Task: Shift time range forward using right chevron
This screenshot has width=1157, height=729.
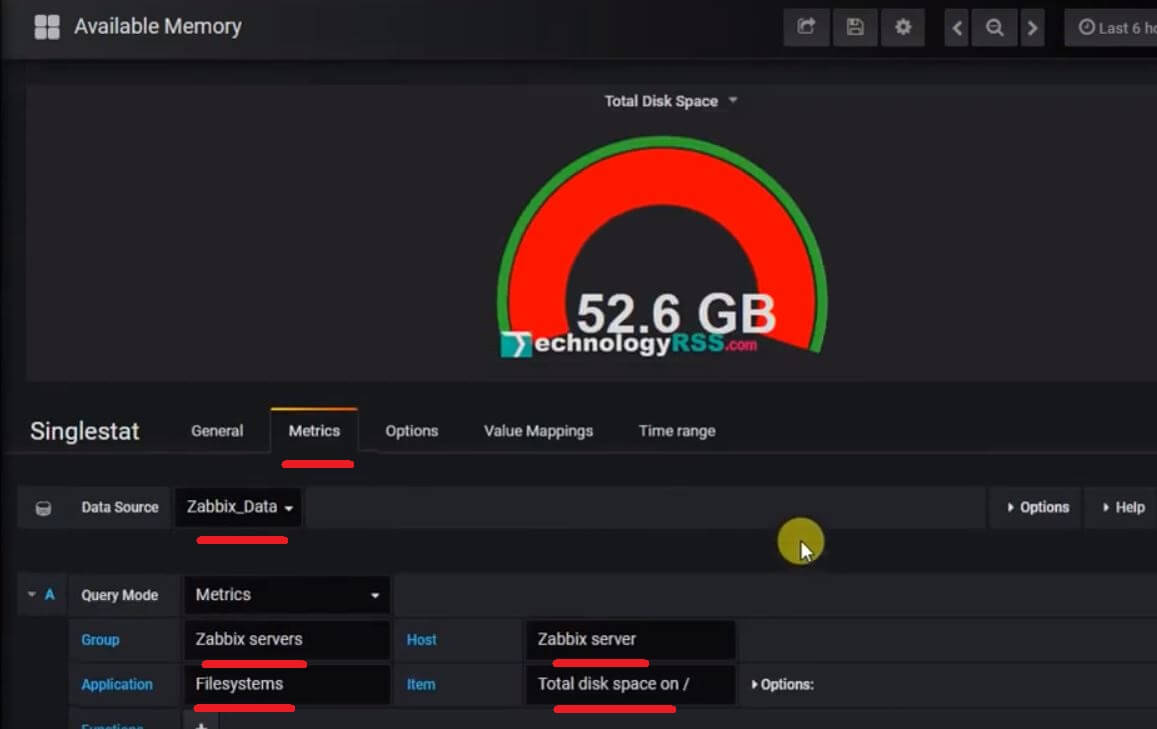Action: (x=1032, y=27)
